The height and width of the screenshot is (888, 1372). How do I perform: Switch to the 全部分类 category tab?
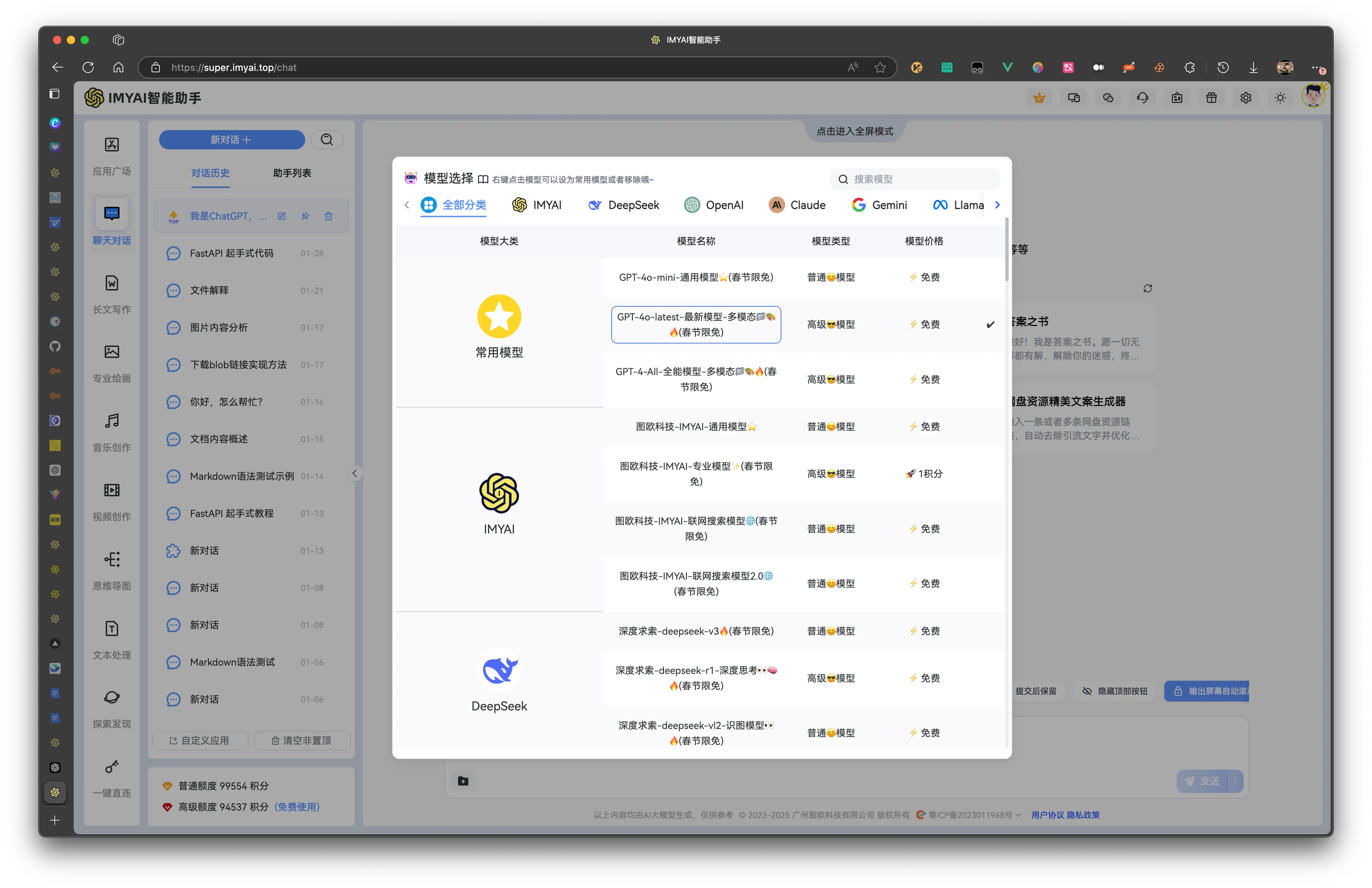click(x=454, y=205)
